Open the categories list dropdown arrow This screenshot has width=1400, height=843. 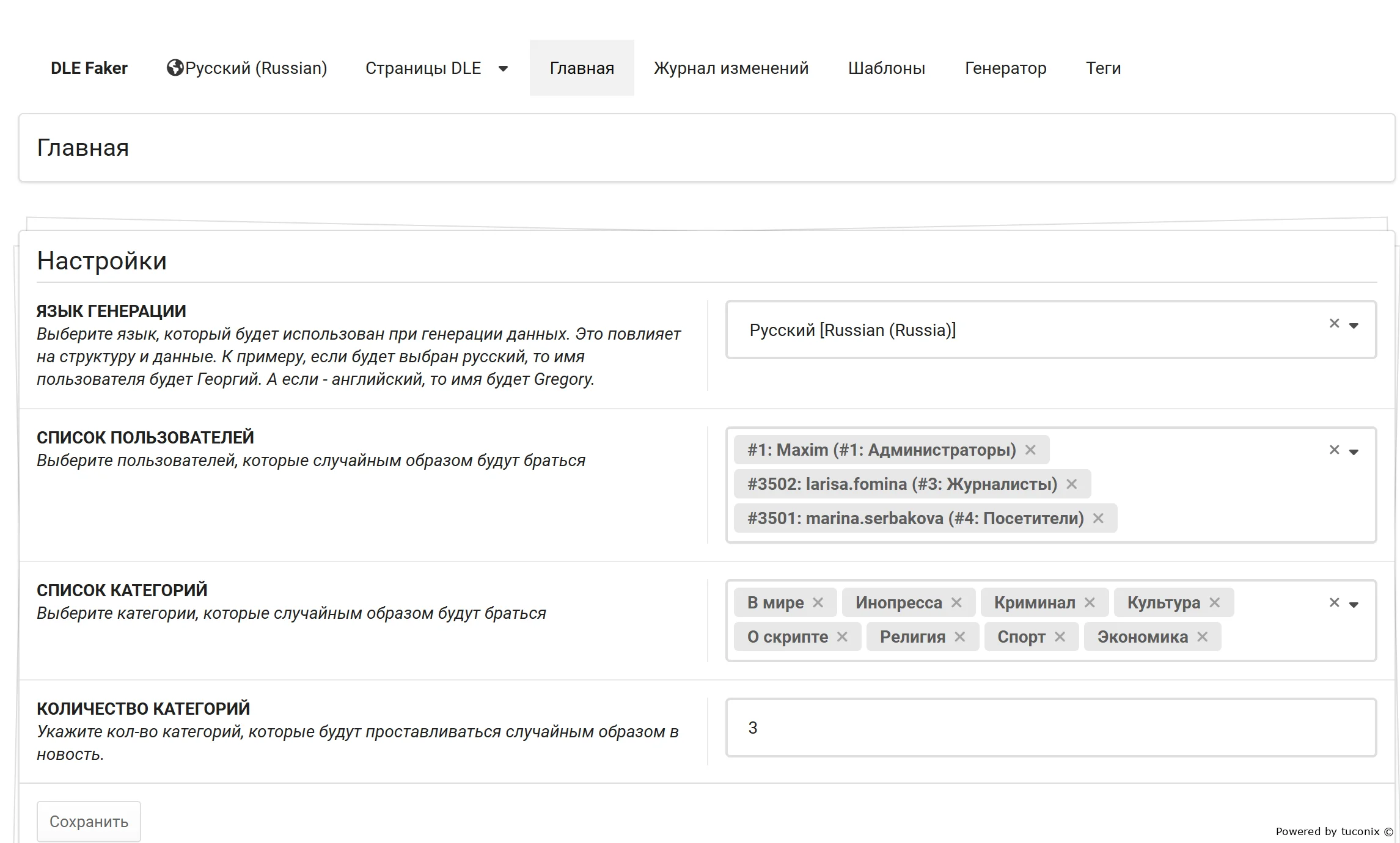[1354, 605]
